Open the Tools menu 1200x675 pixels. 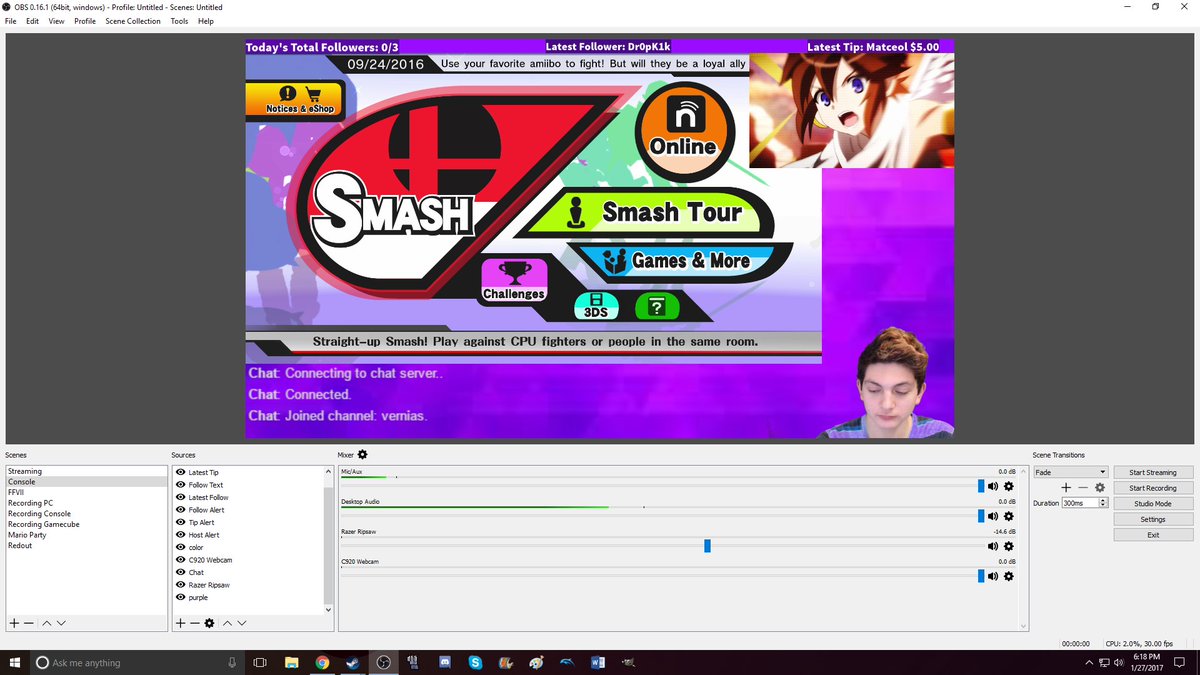tap(179, 21)
